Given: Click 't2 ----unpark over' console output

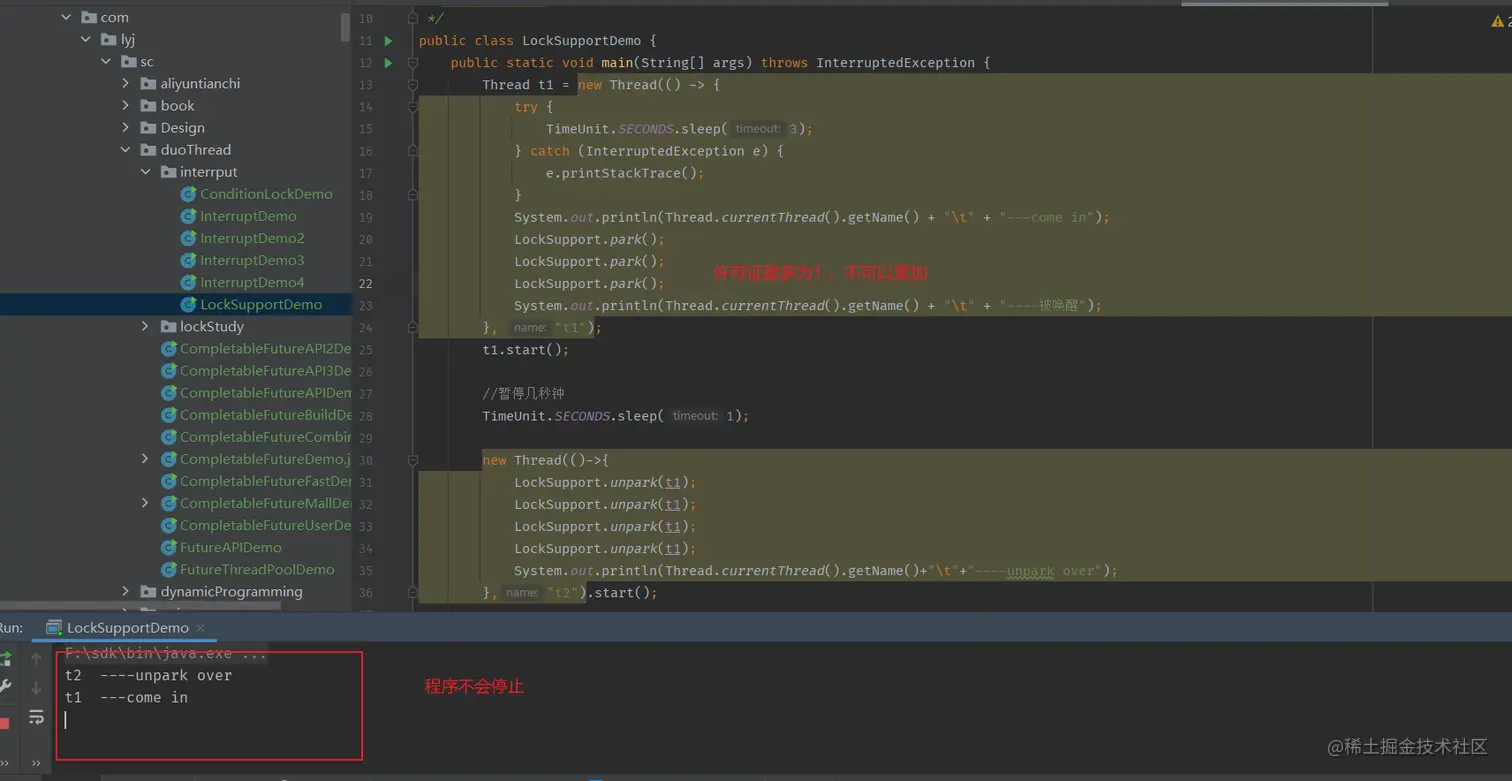Looking at the screenshot, I should point(148,676).
